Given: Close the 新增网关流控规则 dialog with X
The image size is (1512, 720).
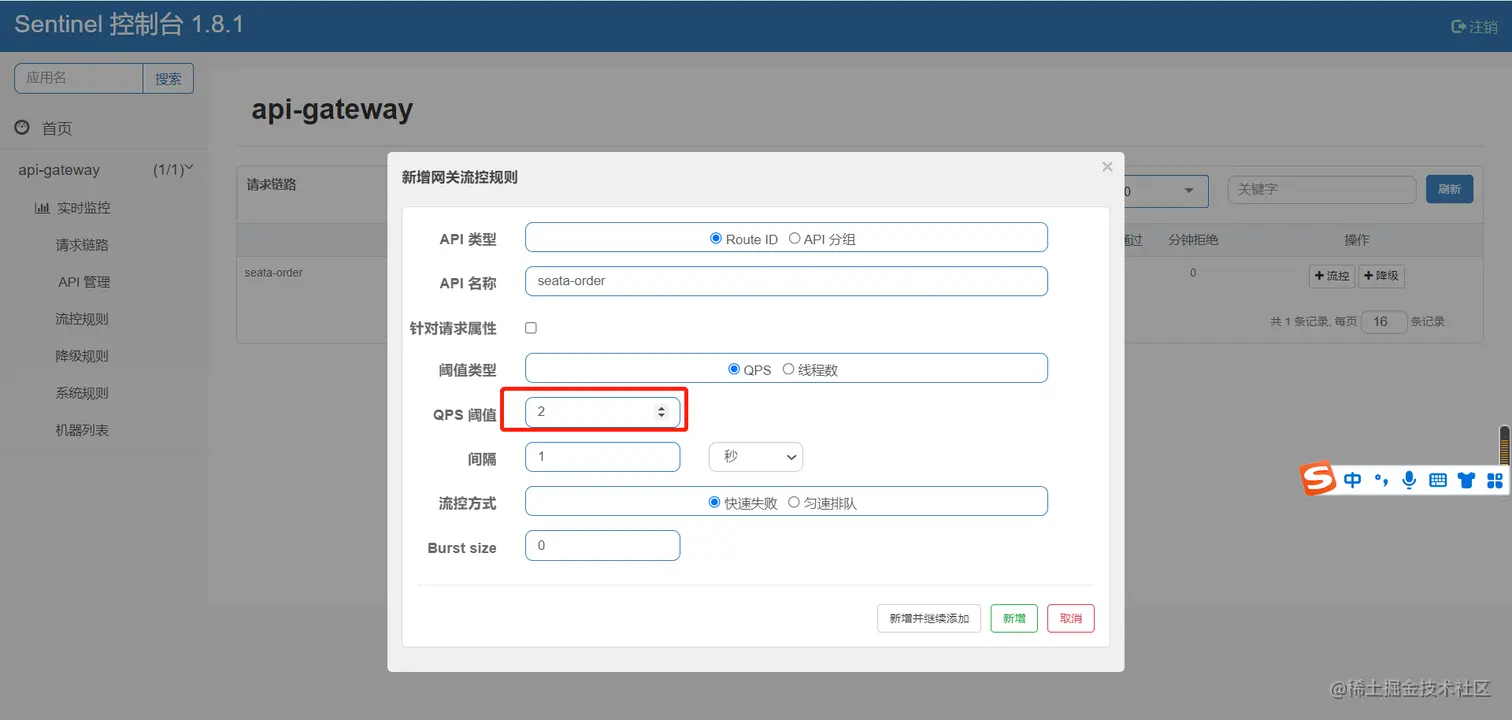Looking at the screenshot, I should 1107,167.
